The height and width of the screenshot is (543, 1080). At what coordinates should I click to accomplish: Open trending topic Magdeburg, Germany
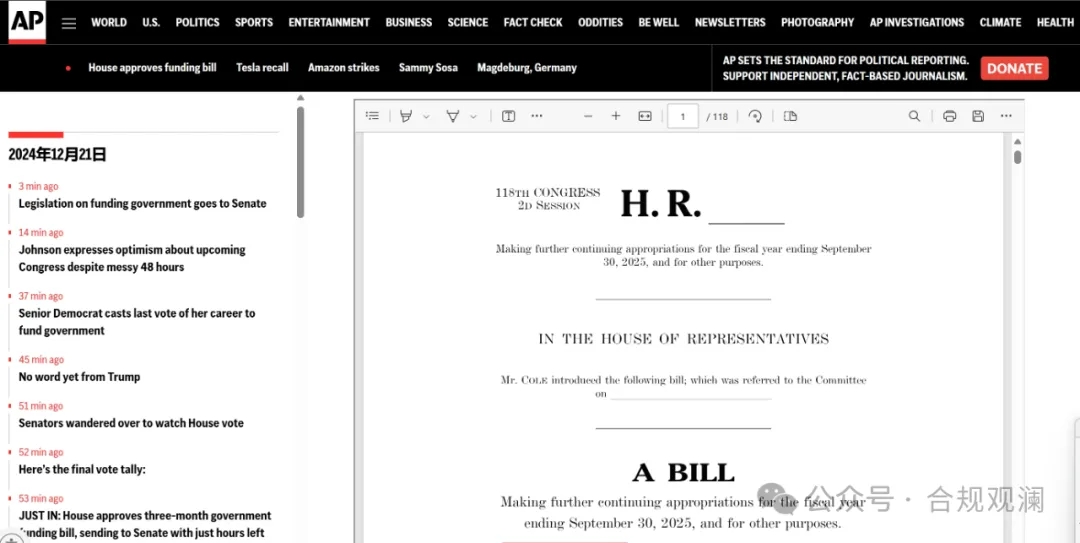[x=527, y=68]
